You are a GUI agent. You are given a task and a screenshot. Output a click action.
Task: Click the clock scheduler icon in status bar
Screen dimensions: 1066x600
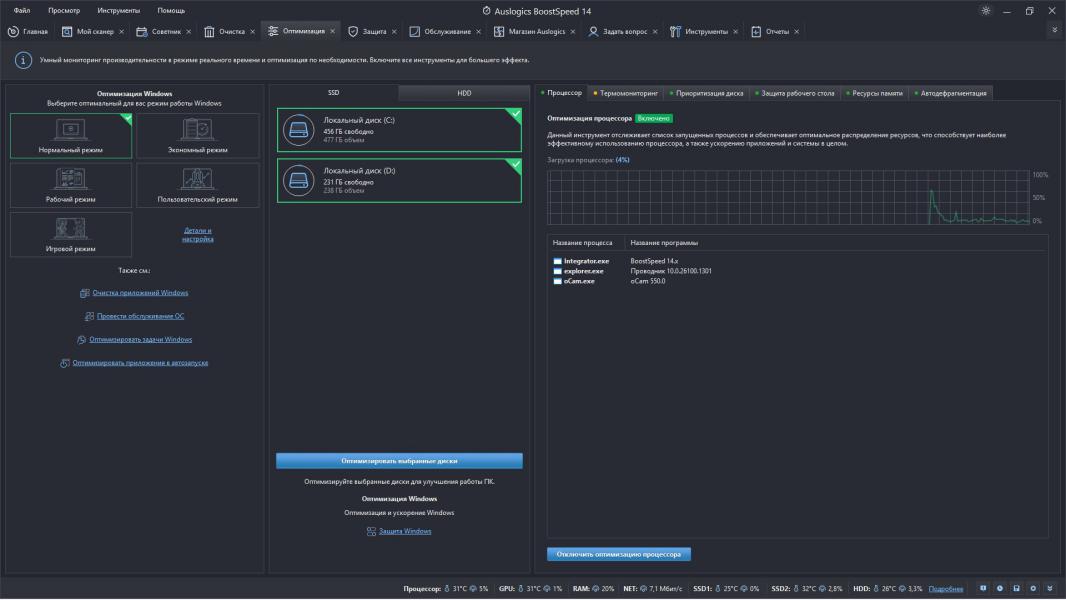click(1000, 589)
